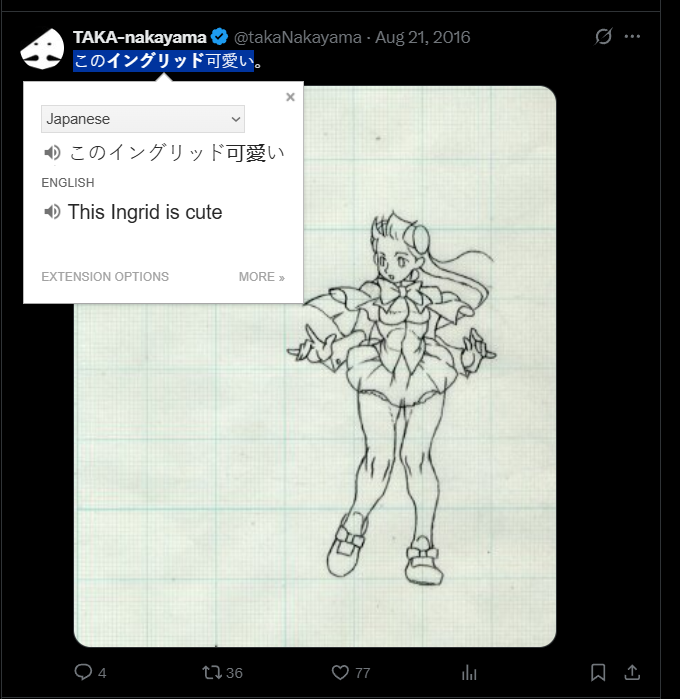
Task: Bookmark this tweet
Action: pyautogui.click(x=598, y=672)
